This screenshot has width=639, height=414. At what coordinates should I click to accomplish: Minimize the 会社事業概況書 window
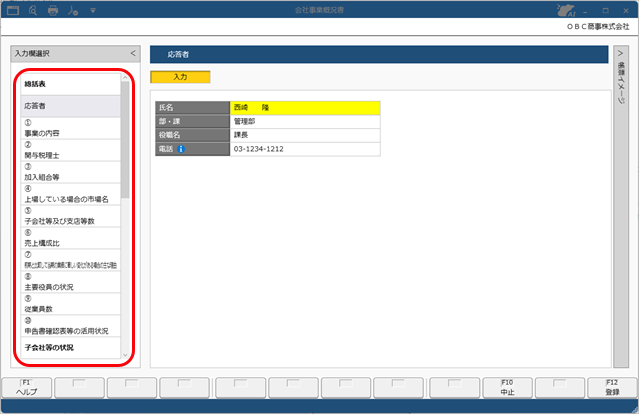pyautogui.click(x=585, y=11)
